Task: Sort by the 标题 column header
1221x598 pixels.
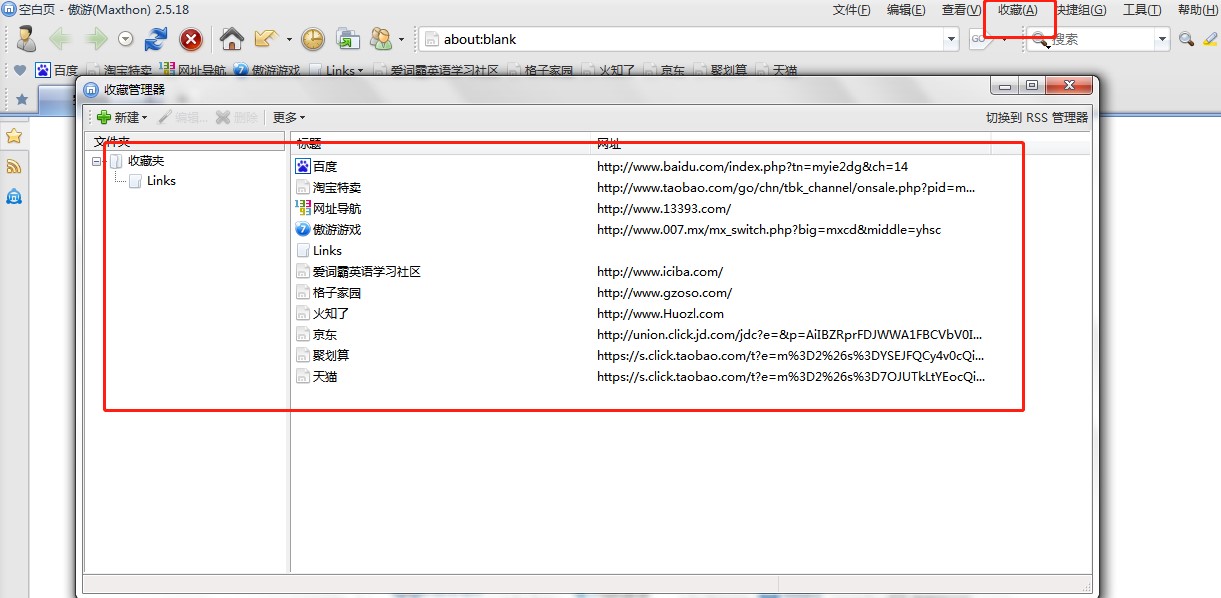Action: coord(441,143)
